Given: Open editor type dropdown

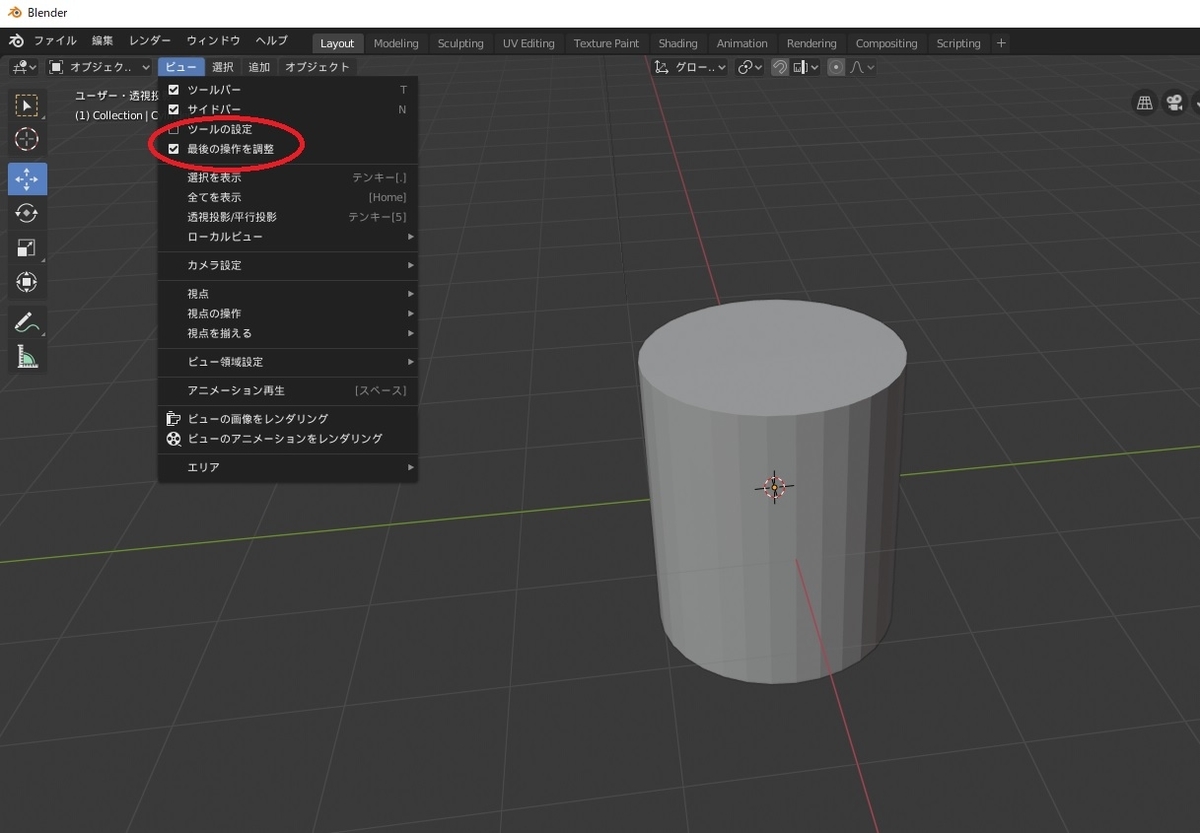Looking at the screenshot, I should point(24,67).
